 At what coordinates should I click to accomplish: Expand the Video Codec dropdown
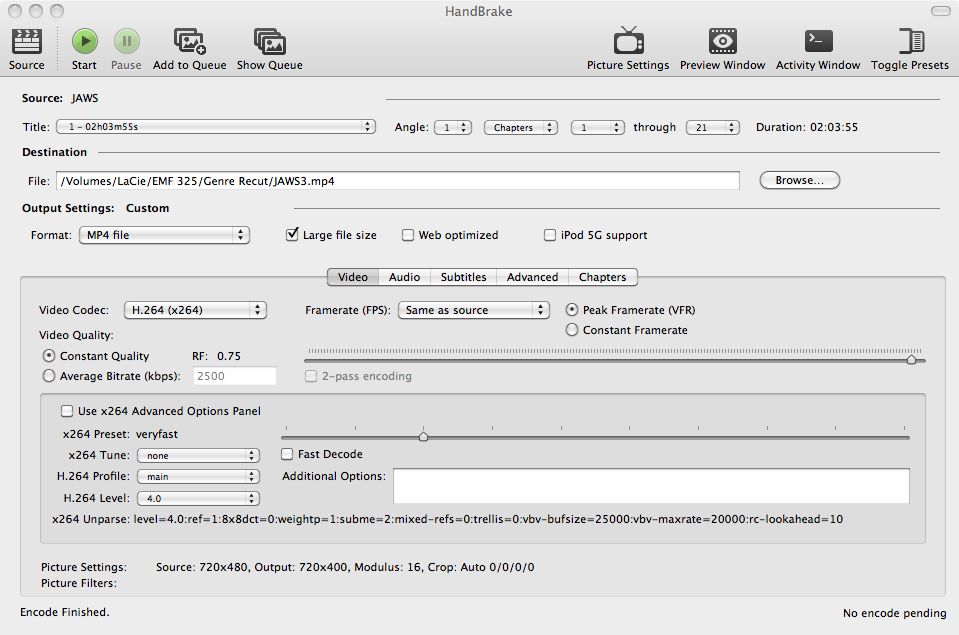(195, 310)
